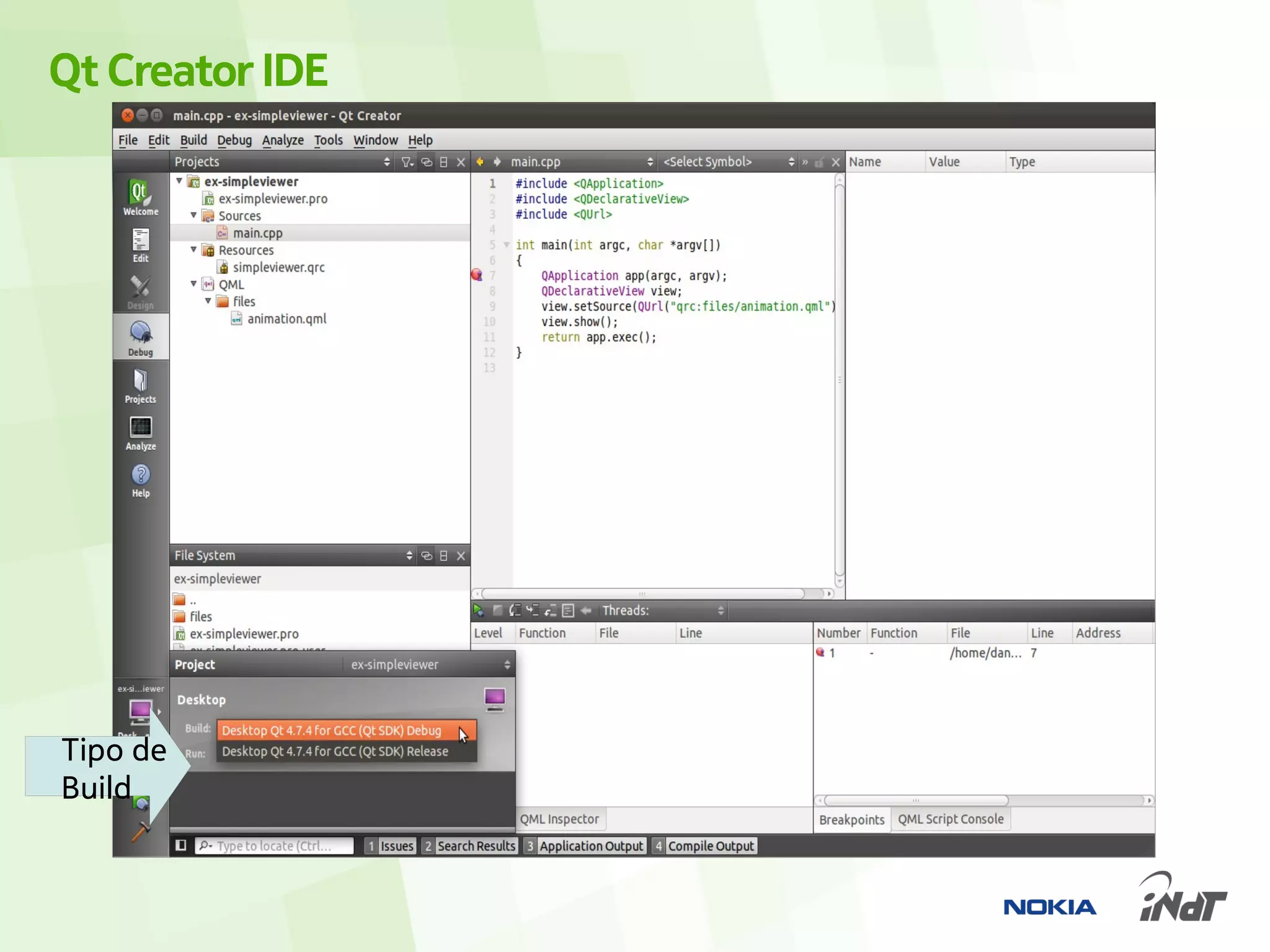This screenshot has width=1270, height=952.
Task: Switch to Analyze mode
Action: [x=141, y=433]
